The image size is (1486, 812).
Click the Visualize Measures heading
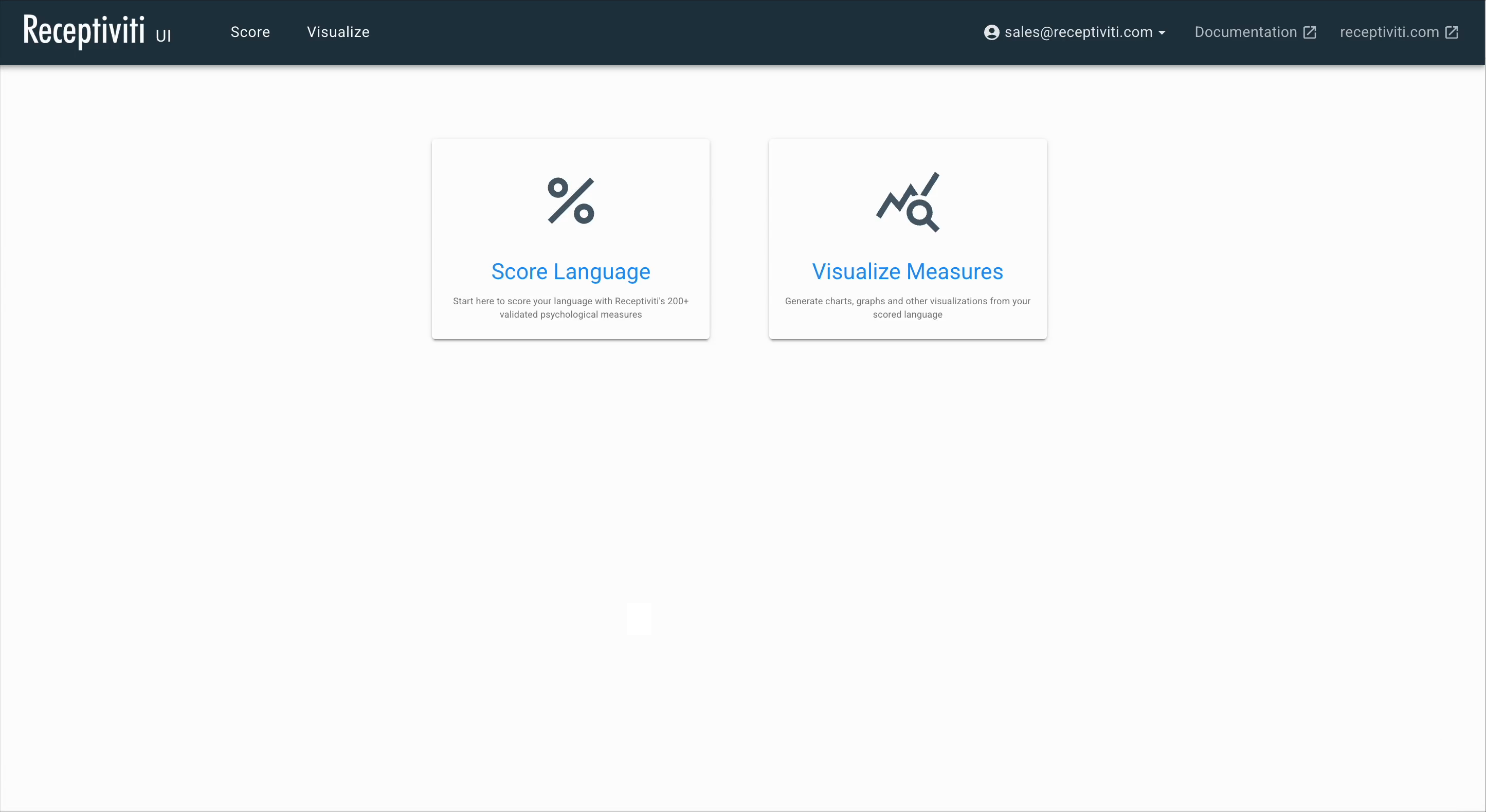[x=908, y=272]
